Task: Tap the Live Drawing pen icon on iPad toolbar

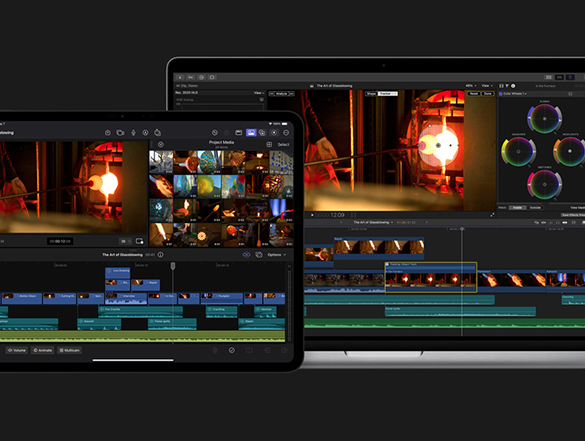Action: (x=145, y=133)
